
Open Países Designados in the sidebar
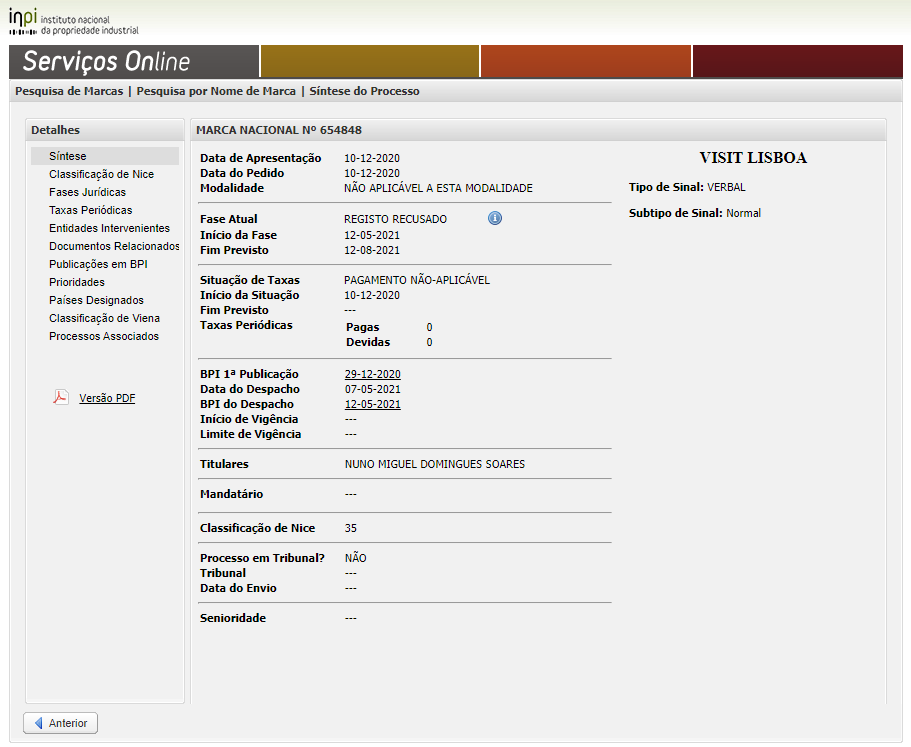tap(96, 300)
